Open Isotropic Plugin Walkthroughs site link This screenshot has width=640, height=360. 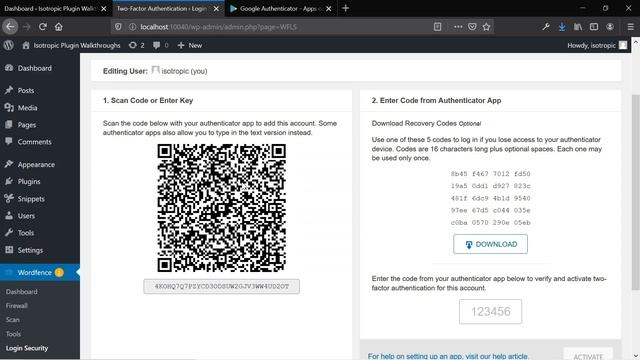point(71,45)
